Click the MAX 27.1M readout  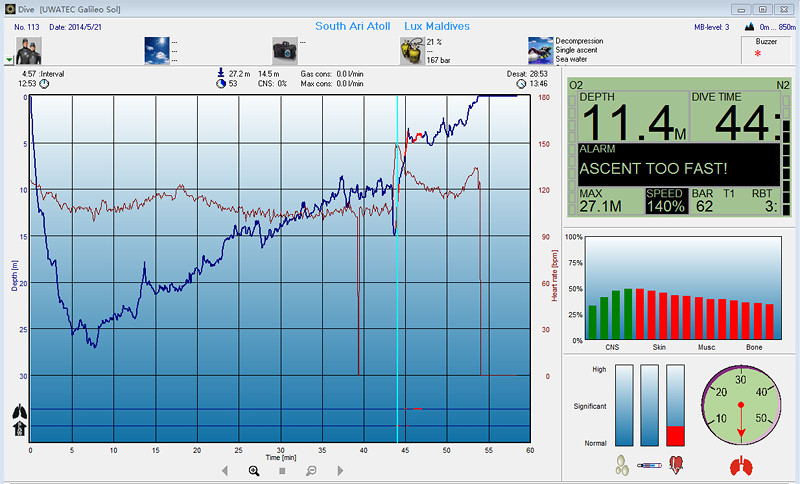pos(601,200)
